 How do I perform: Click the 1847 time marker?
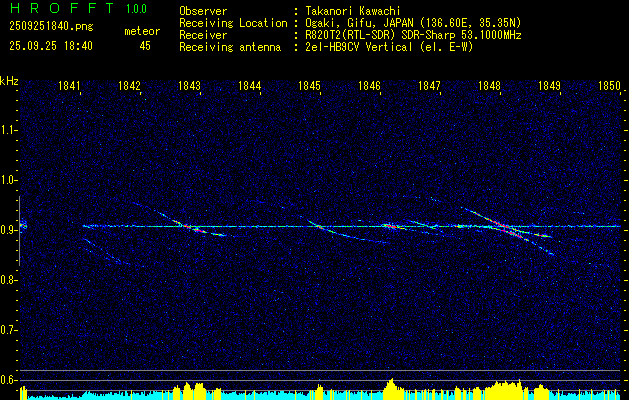tap(429, 85)
